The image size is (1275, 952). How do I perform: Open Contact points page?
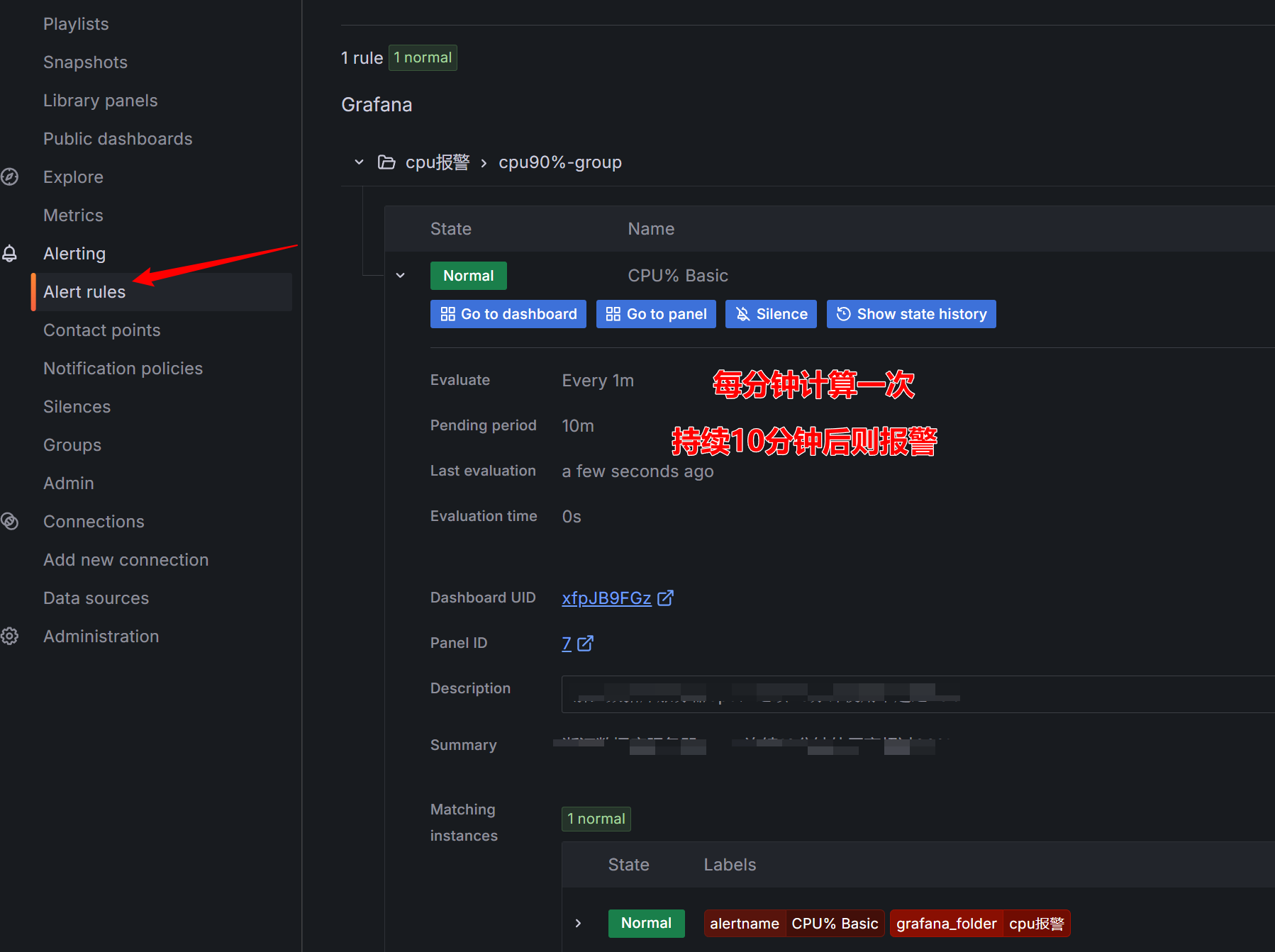101,330
